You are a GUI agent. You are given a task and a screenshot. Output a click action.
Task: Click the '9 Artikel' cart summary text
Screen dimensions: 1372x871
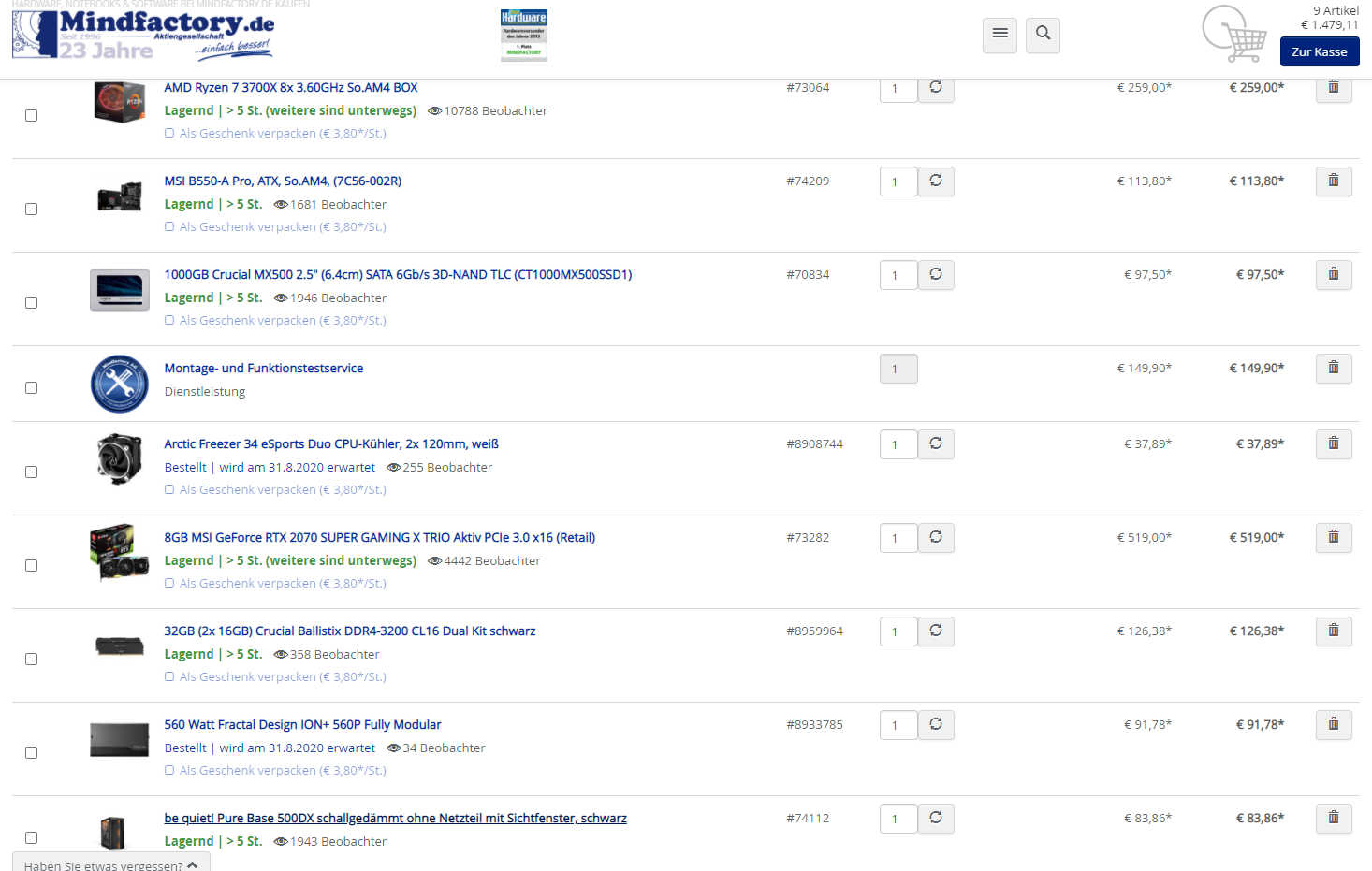point(1336,10)
